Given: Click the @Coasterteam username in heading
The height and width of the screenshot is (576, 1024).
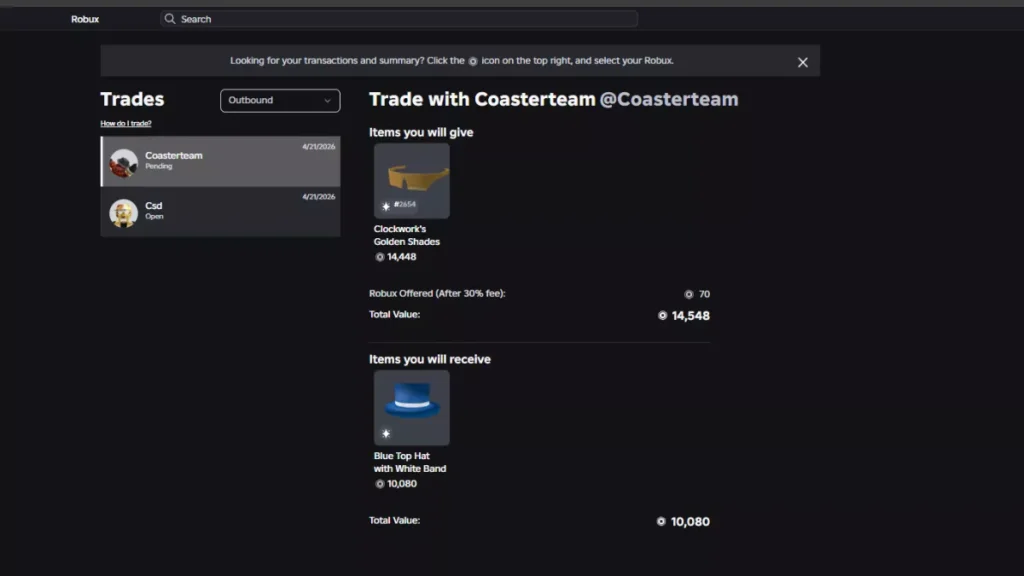Looking at the screenshot, I should tap(669, 99).
